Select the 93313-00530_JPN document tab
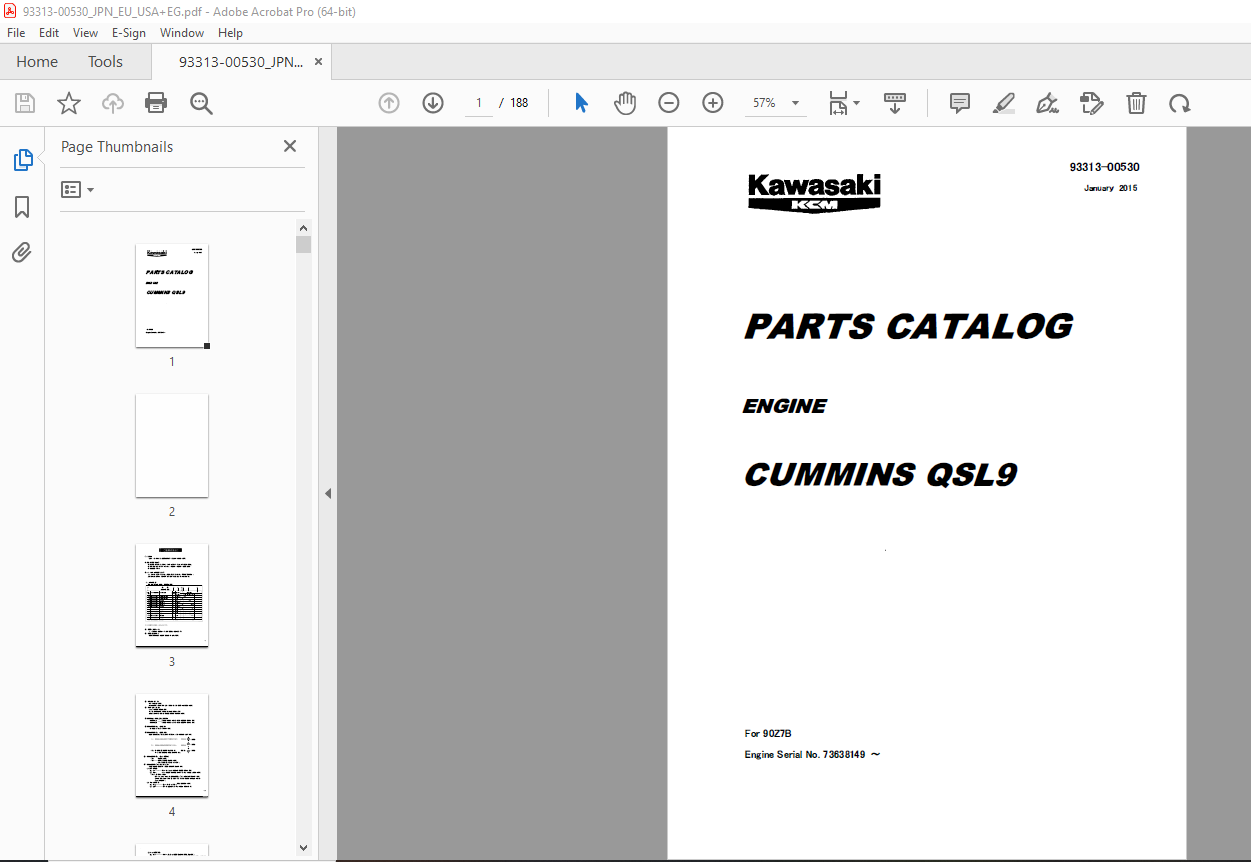The height and width of the screenshot is (862, 1251). pos(240,62)
